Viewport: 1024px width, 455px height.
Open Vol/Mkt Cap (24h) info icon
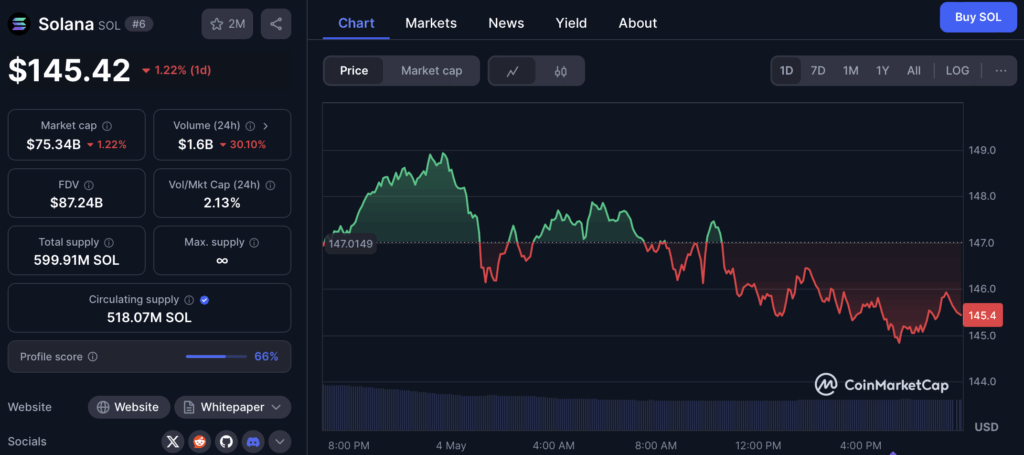tap(270, 185)
